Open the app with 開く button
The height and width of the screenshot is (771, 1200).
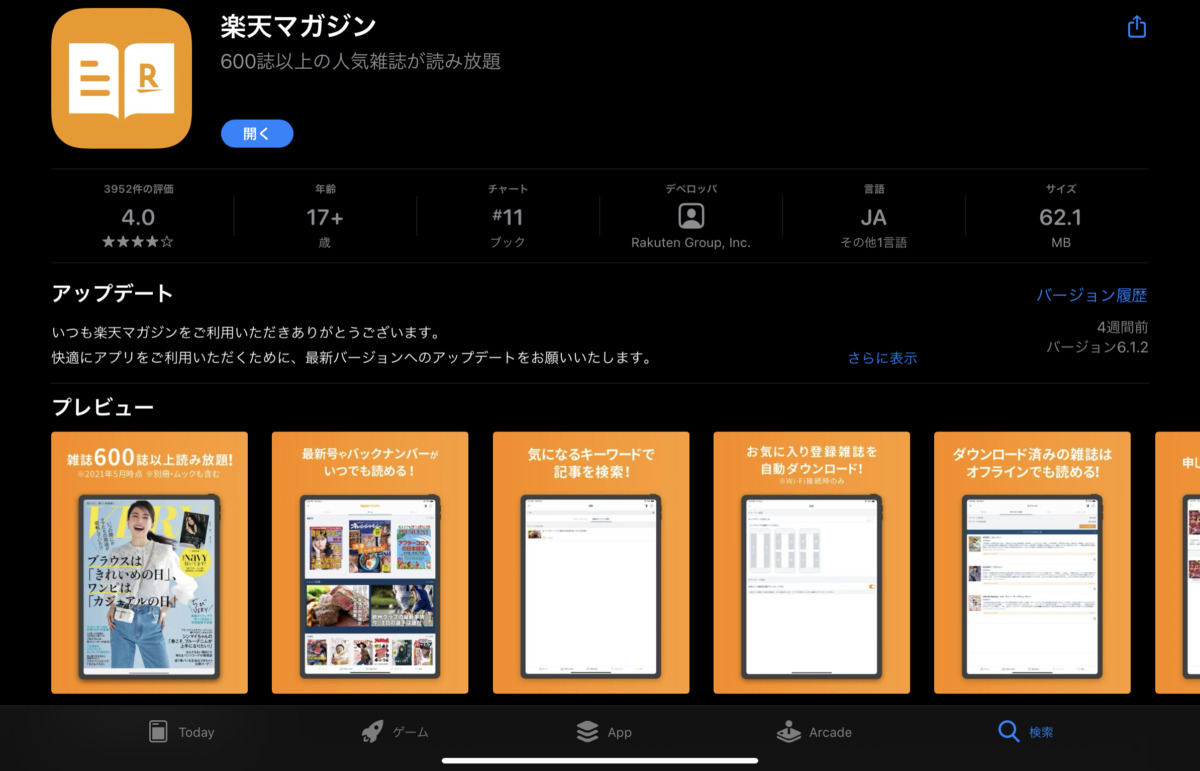[x=257, y=133]
